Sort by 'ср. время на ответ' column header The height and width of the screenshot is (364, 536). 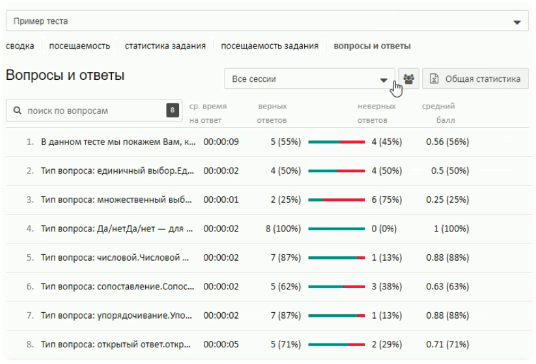[x=208, y=113]
